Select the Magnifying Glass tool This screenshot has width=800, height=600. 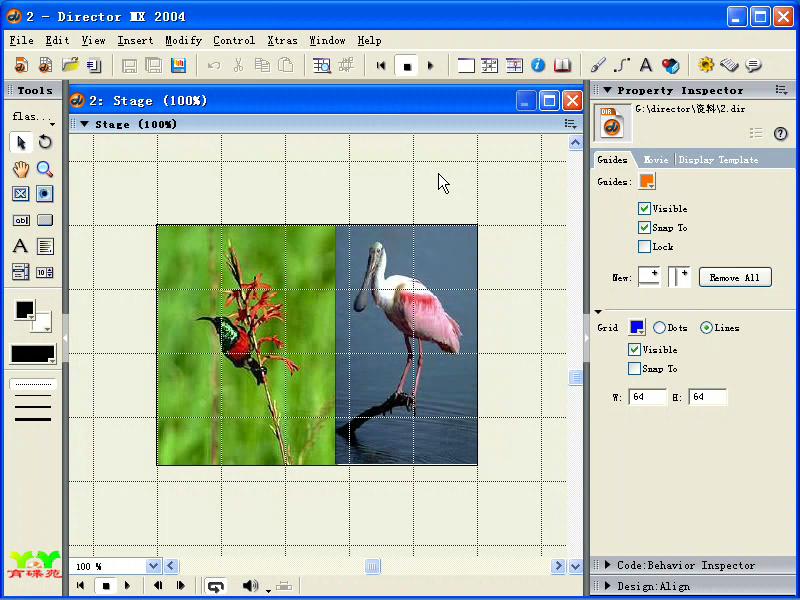(x=45, y=169)
